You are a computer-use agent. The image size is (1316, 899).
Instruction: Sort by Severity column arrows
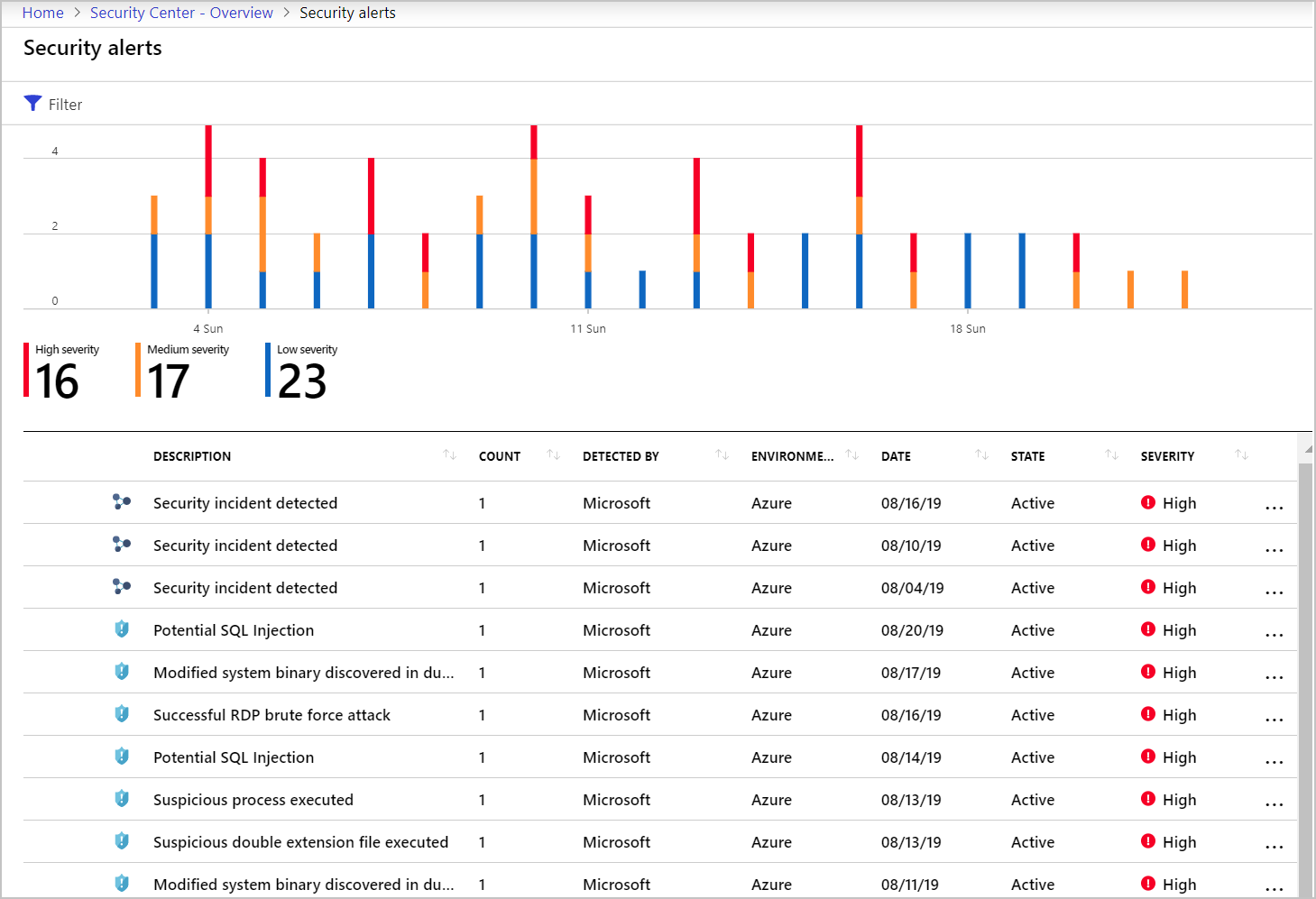[x=1241, y=455]
